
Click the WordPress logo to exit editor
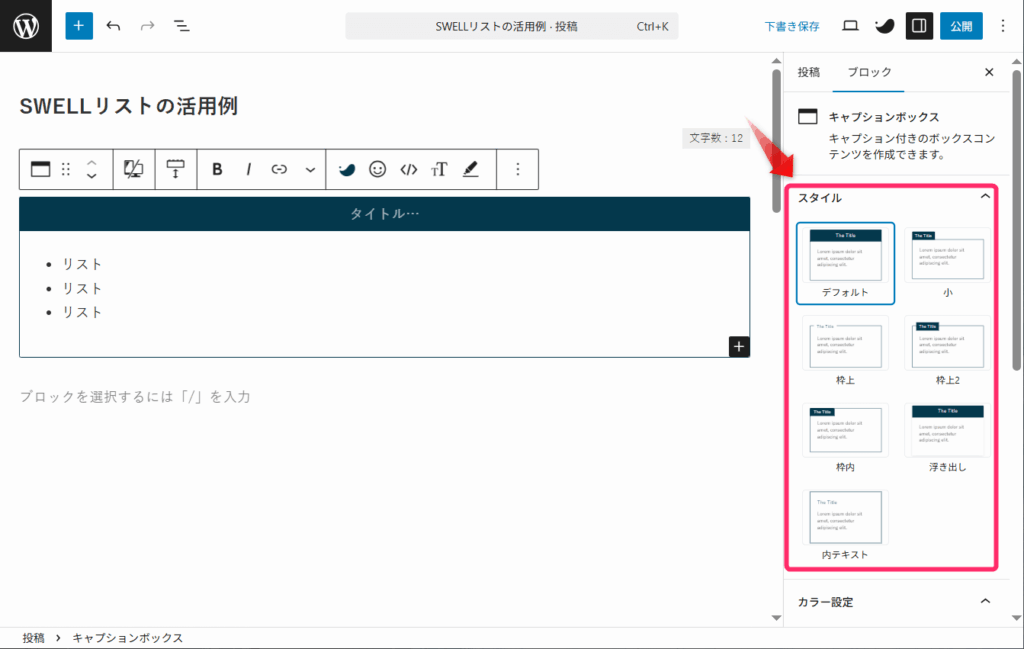[x=25, y=25]
